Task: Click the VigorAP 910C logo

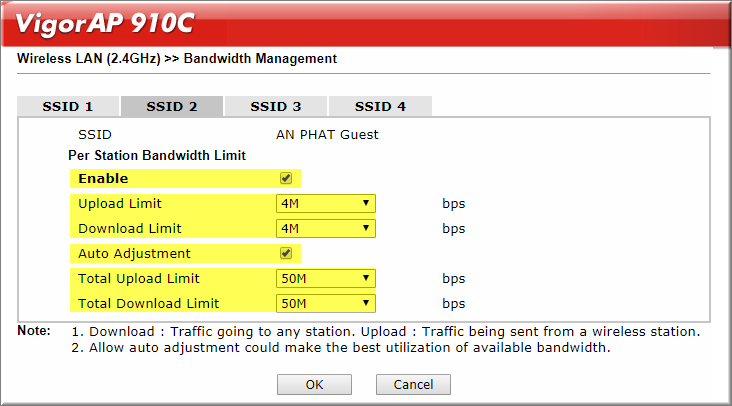Action: [105, 23]
